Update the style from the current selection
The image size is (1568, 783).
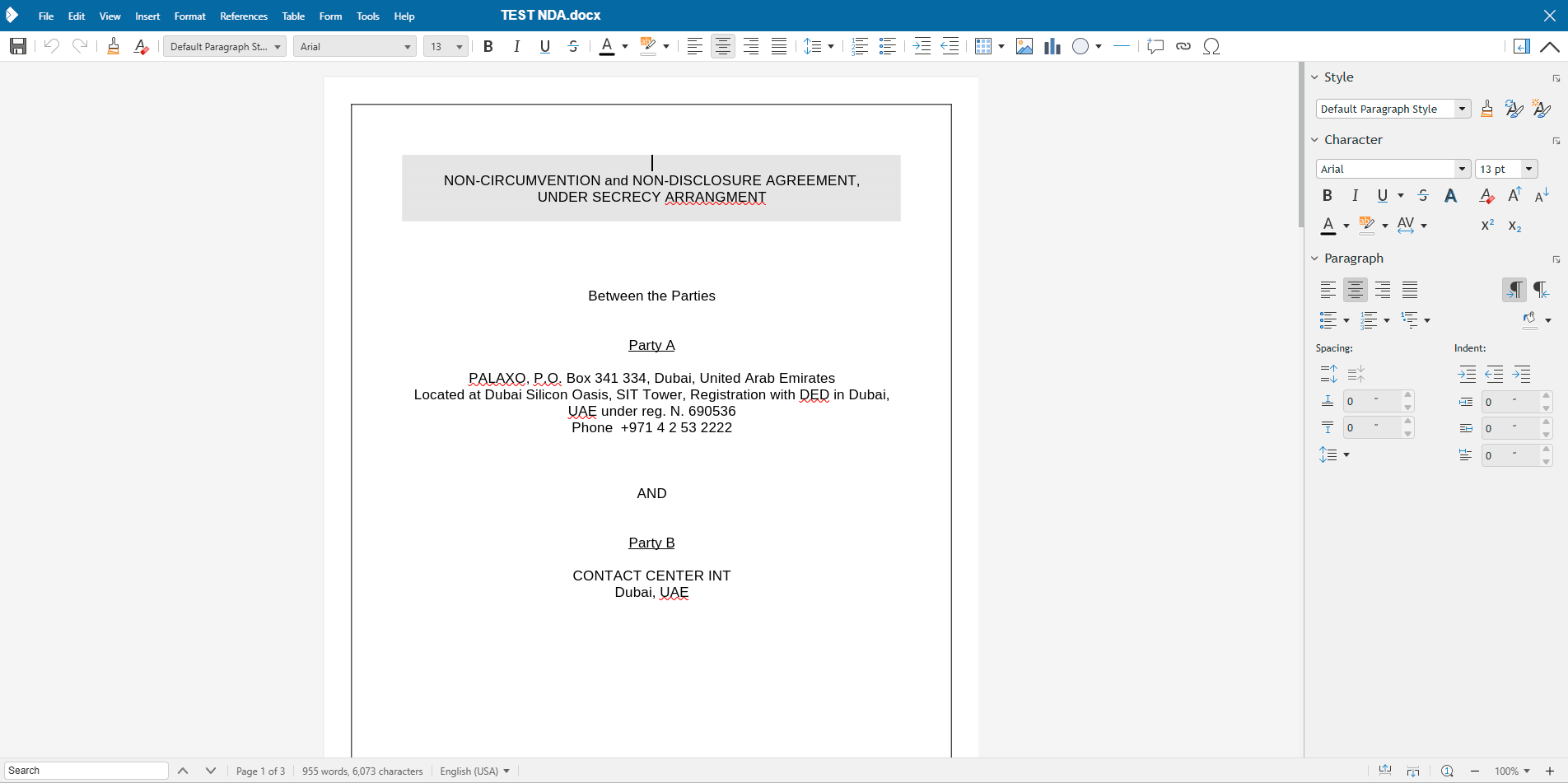coord(1514,109)
